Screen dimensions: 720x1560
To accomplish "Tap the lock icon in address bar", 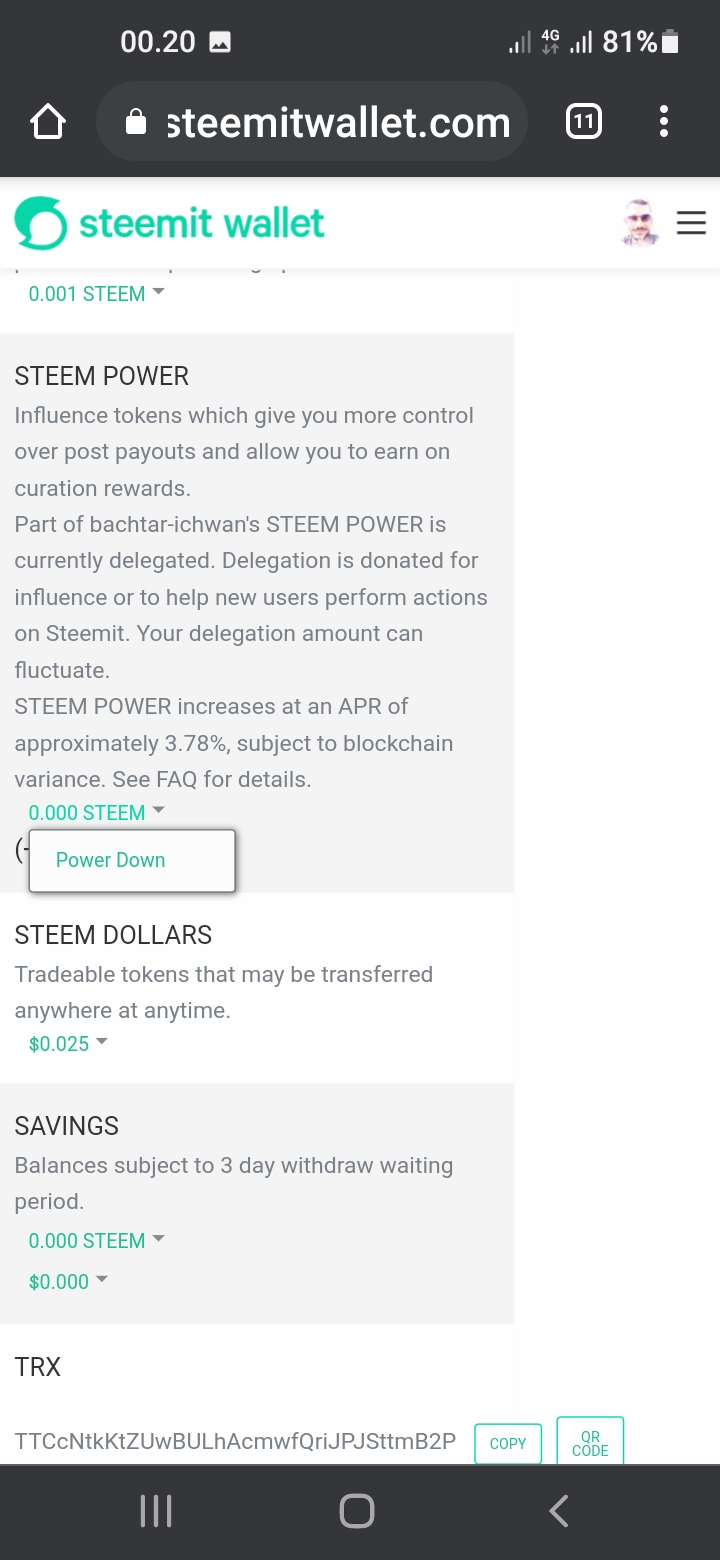I will click(x=136, y=123).
